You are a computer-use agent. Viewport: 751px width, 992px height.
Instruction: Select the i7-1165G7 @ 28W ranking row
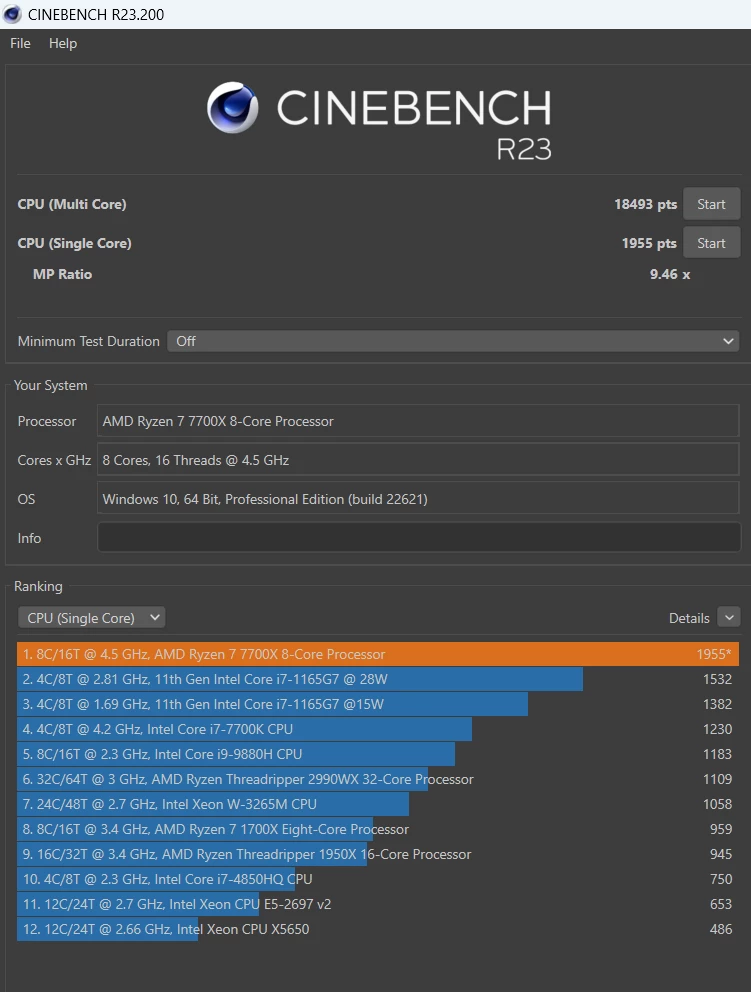(x=378, y=679)
